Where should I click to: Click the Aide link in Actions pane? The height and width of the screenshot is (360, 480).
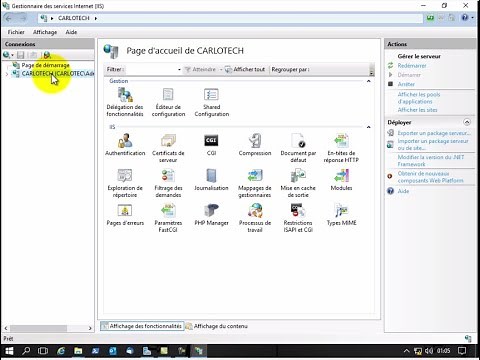[x=403, y=191]
